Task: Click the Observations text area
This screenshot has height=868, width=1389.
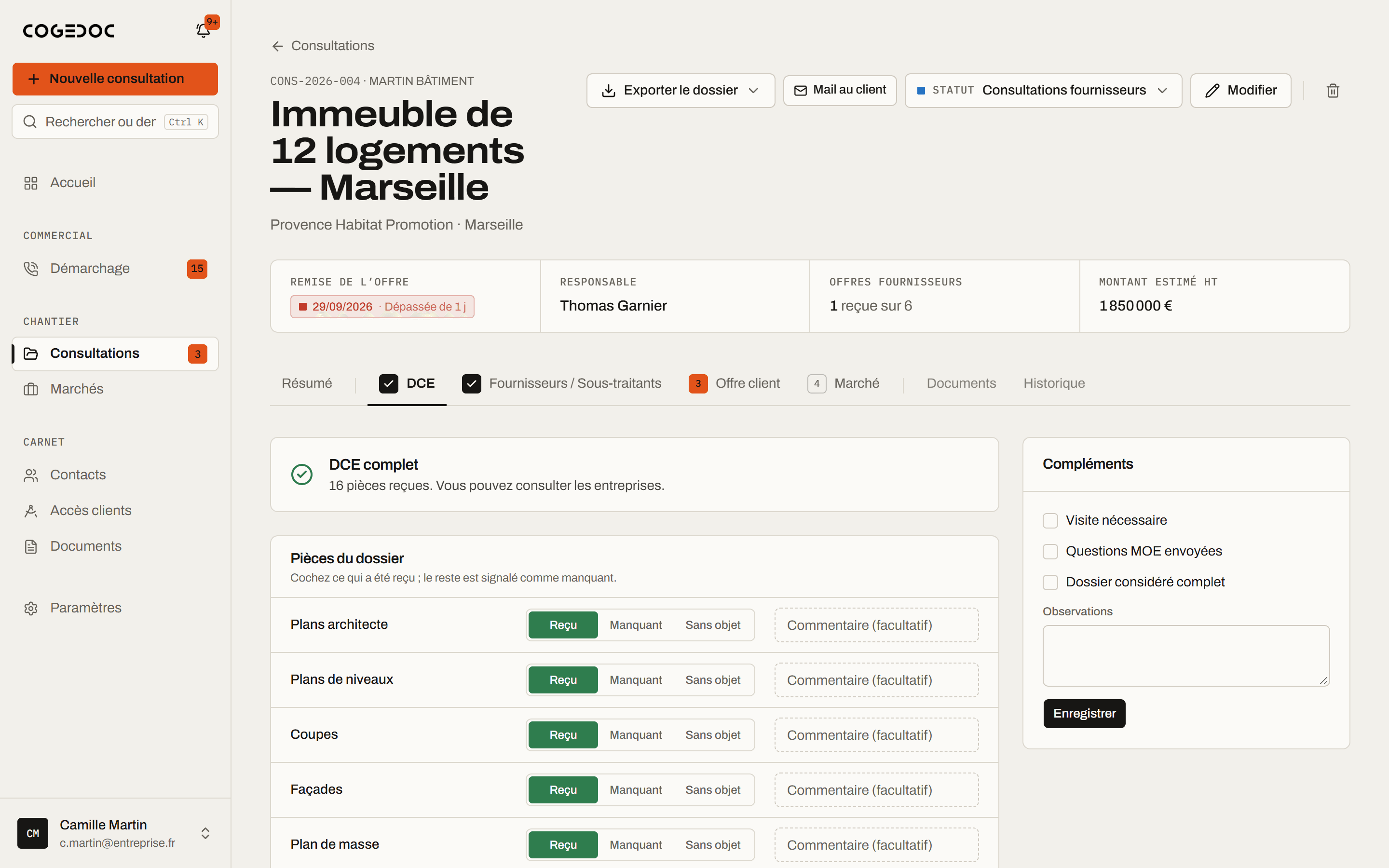Action: [1186, 656]
